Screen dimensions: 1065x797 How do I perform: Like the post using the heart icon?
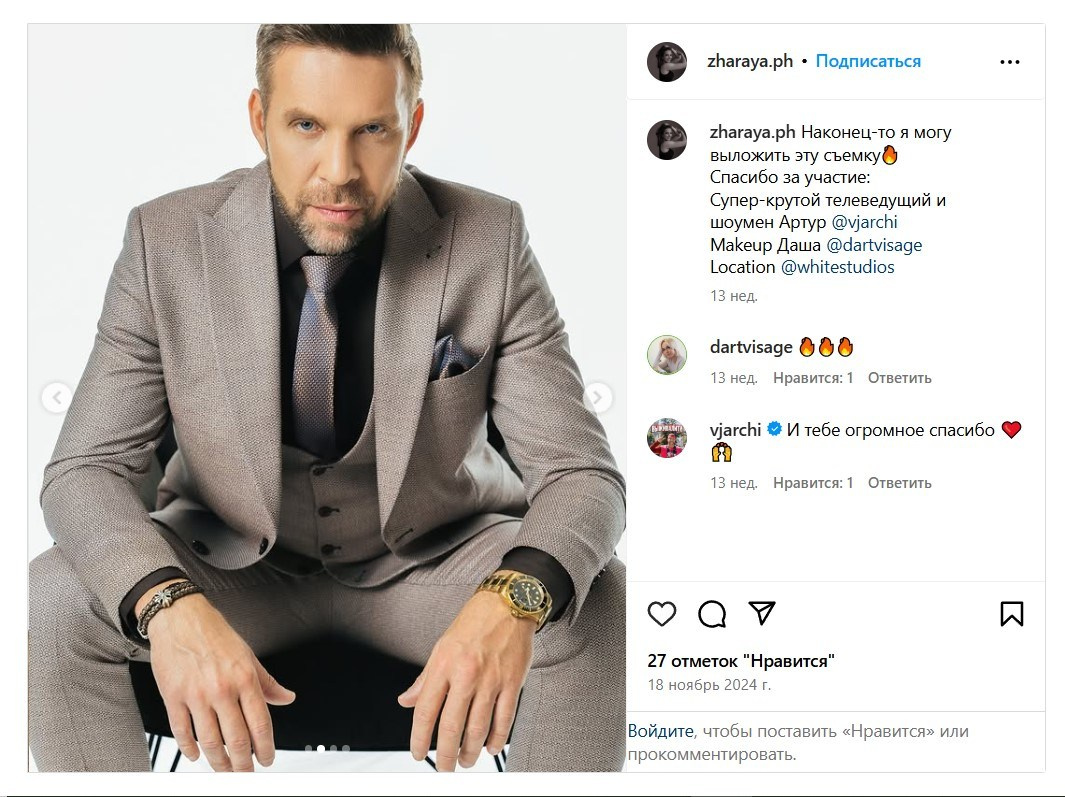(x=660, y=613)
